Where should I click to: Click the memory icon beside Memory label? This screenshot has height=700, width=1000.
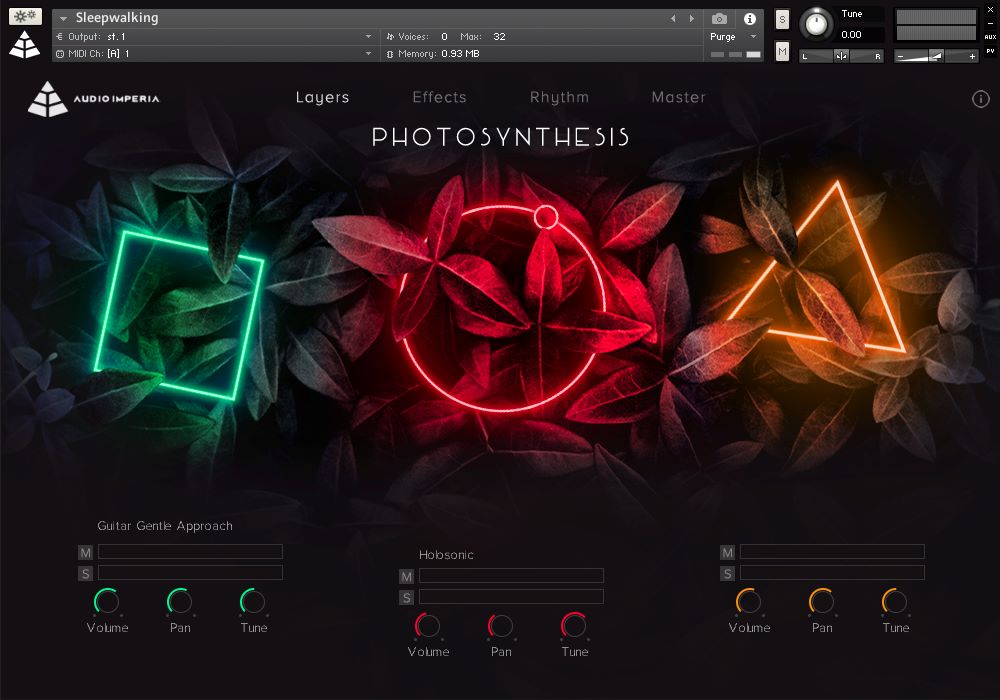coord(390,54)
